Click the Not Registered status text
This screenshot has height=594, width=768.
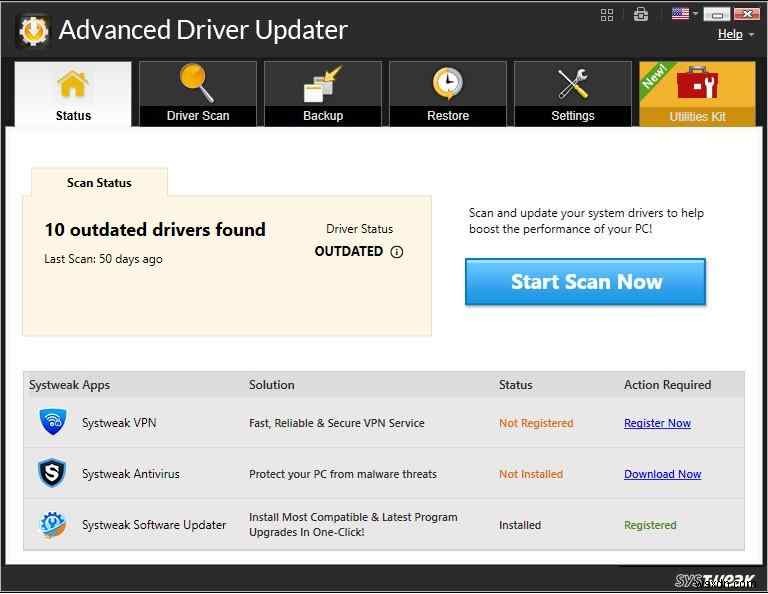click(536, 423)
